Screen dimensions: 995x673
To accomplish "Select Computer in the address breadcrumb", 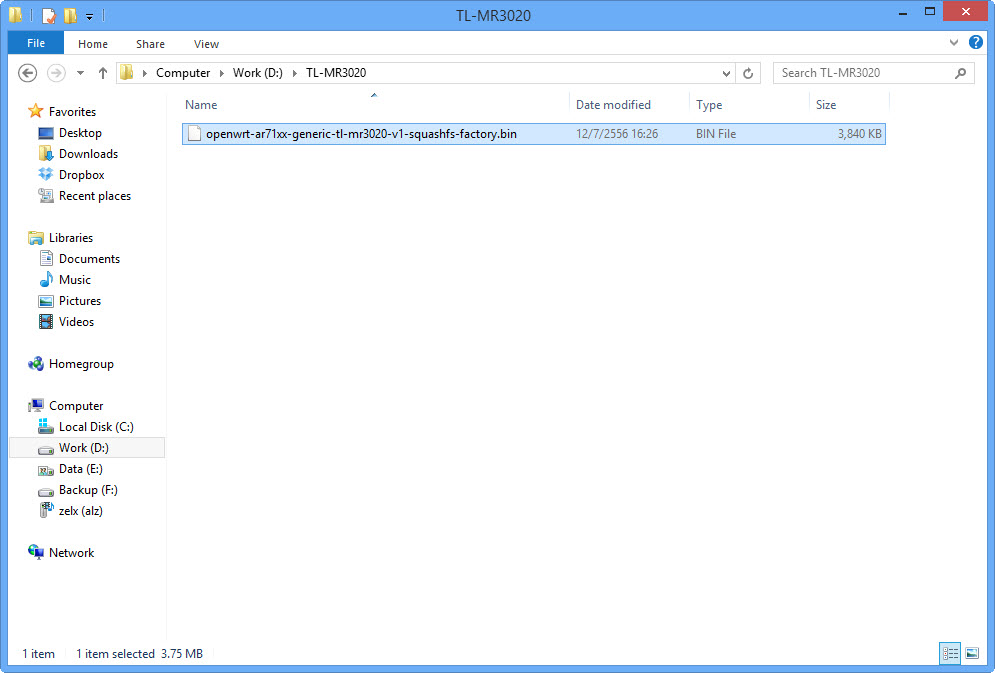I will [183, 73].
